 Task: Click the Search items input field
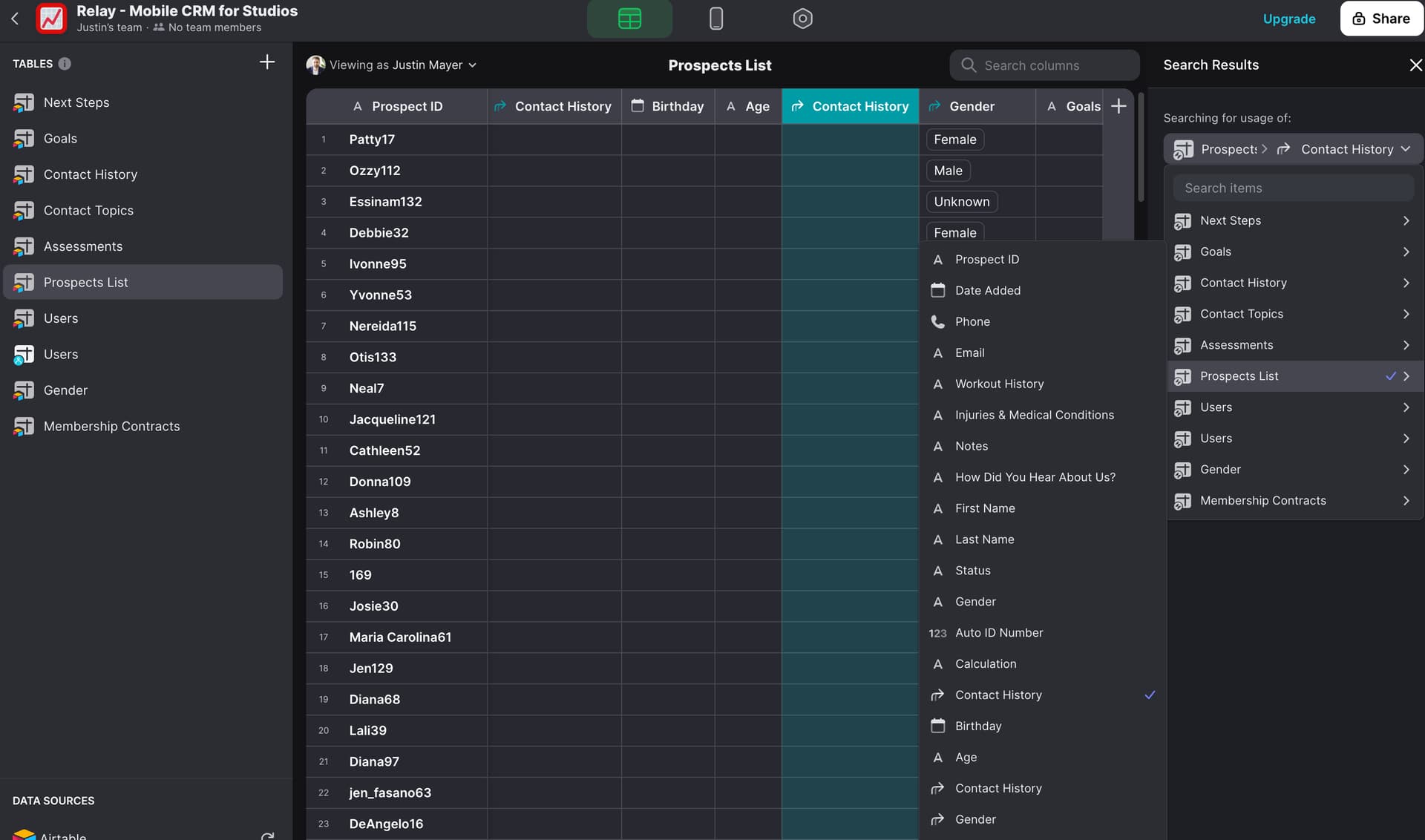1293,188
